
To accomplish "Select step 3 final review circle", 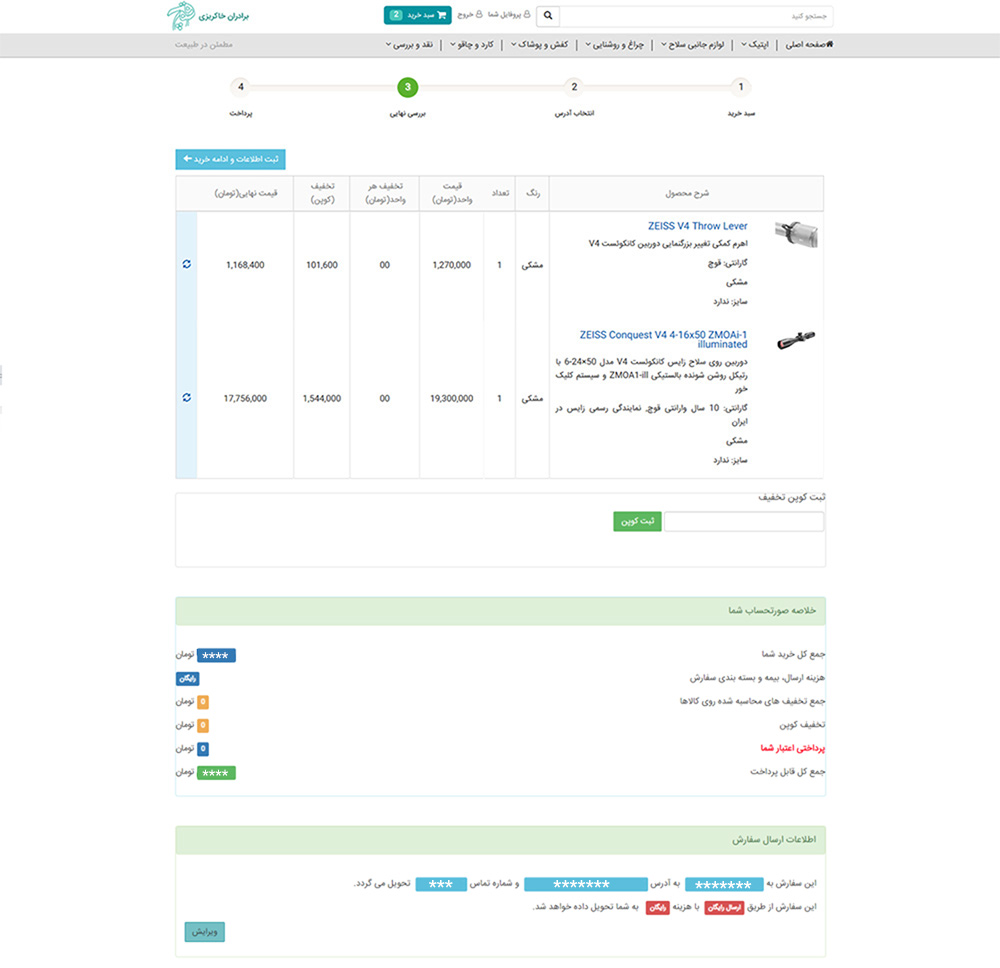I will coord(408,87).
